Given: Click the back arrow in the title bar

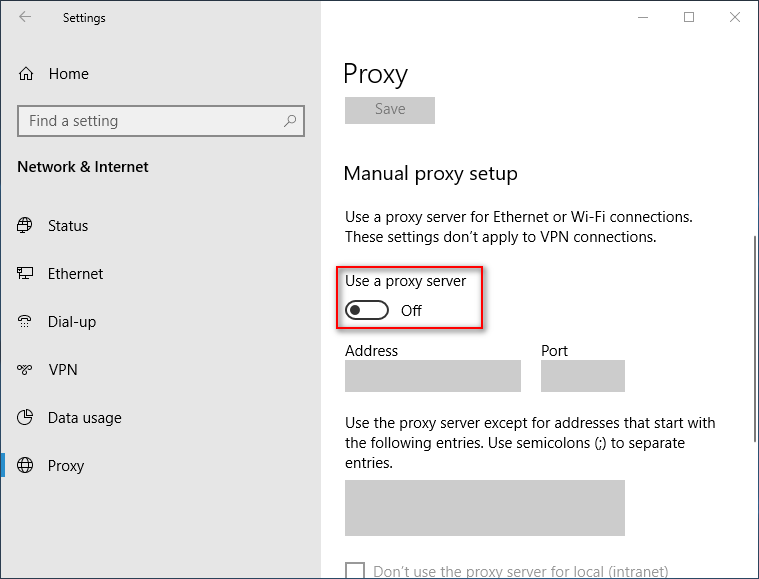Looking at the screenshot, I should click(x=25, y=17).
